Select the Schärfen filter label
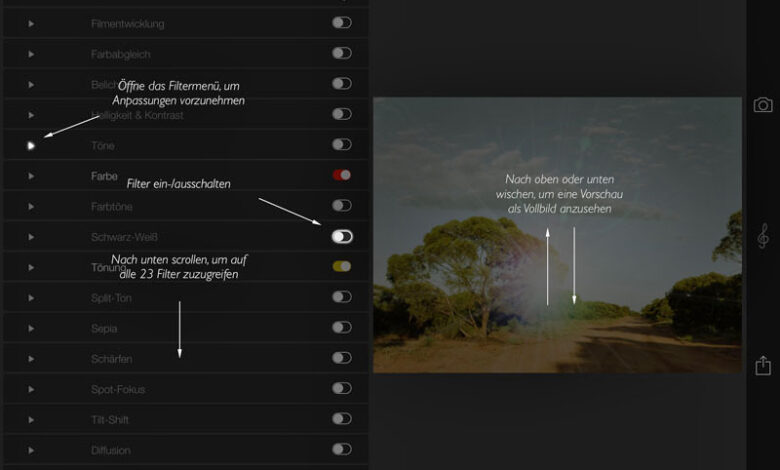 111,359
